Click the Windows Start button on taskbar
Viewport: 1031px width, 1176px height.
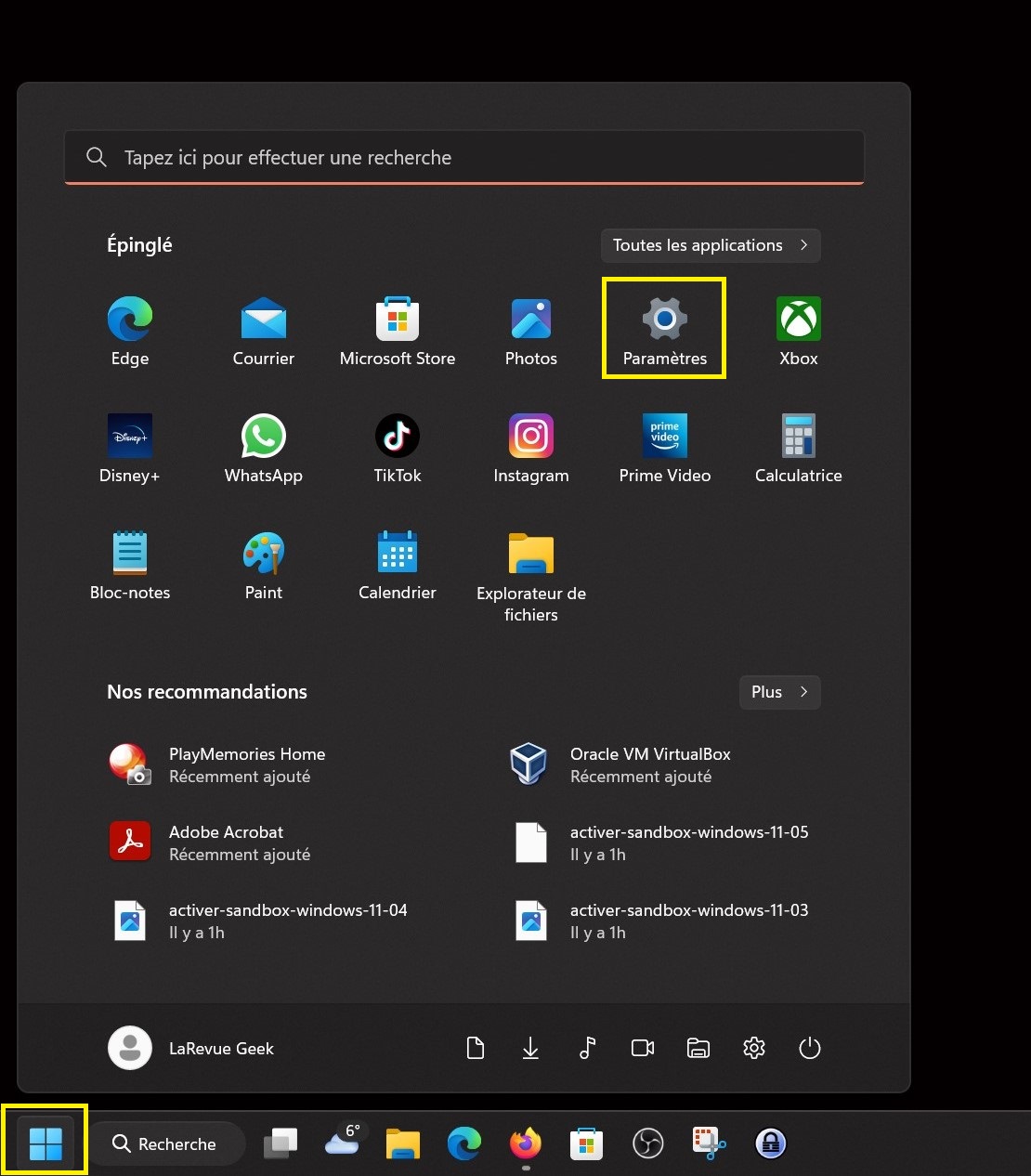click(x=45, y=1143)
